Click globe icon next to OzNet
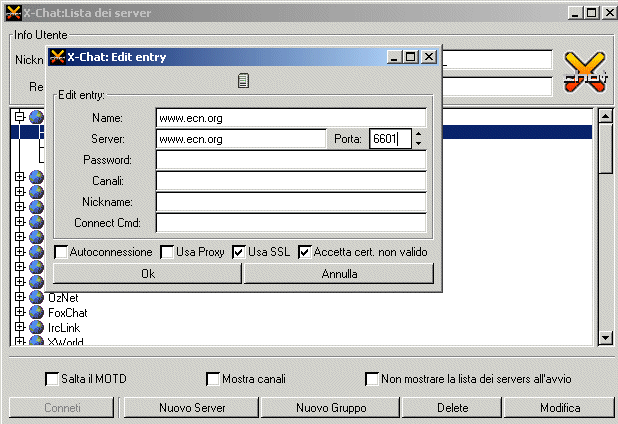 point(36,297)
